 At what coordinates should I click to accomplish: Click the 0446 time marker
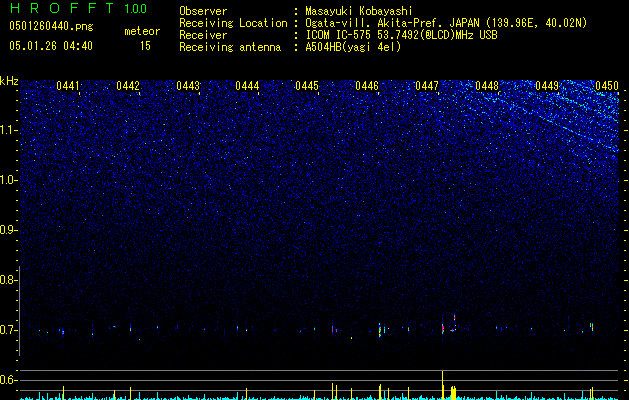[367, 85]
